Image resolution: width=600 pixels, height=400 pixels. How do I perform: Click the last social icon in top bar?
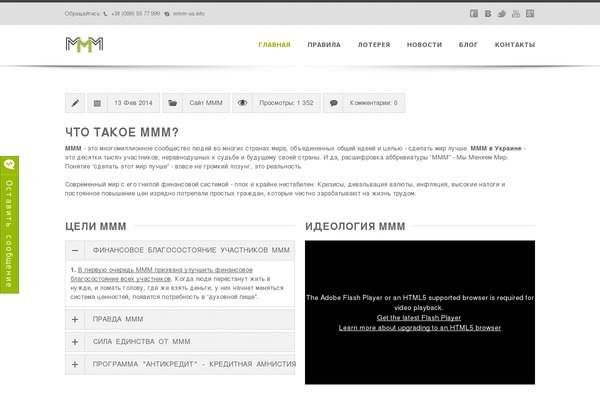click(530, 14)
